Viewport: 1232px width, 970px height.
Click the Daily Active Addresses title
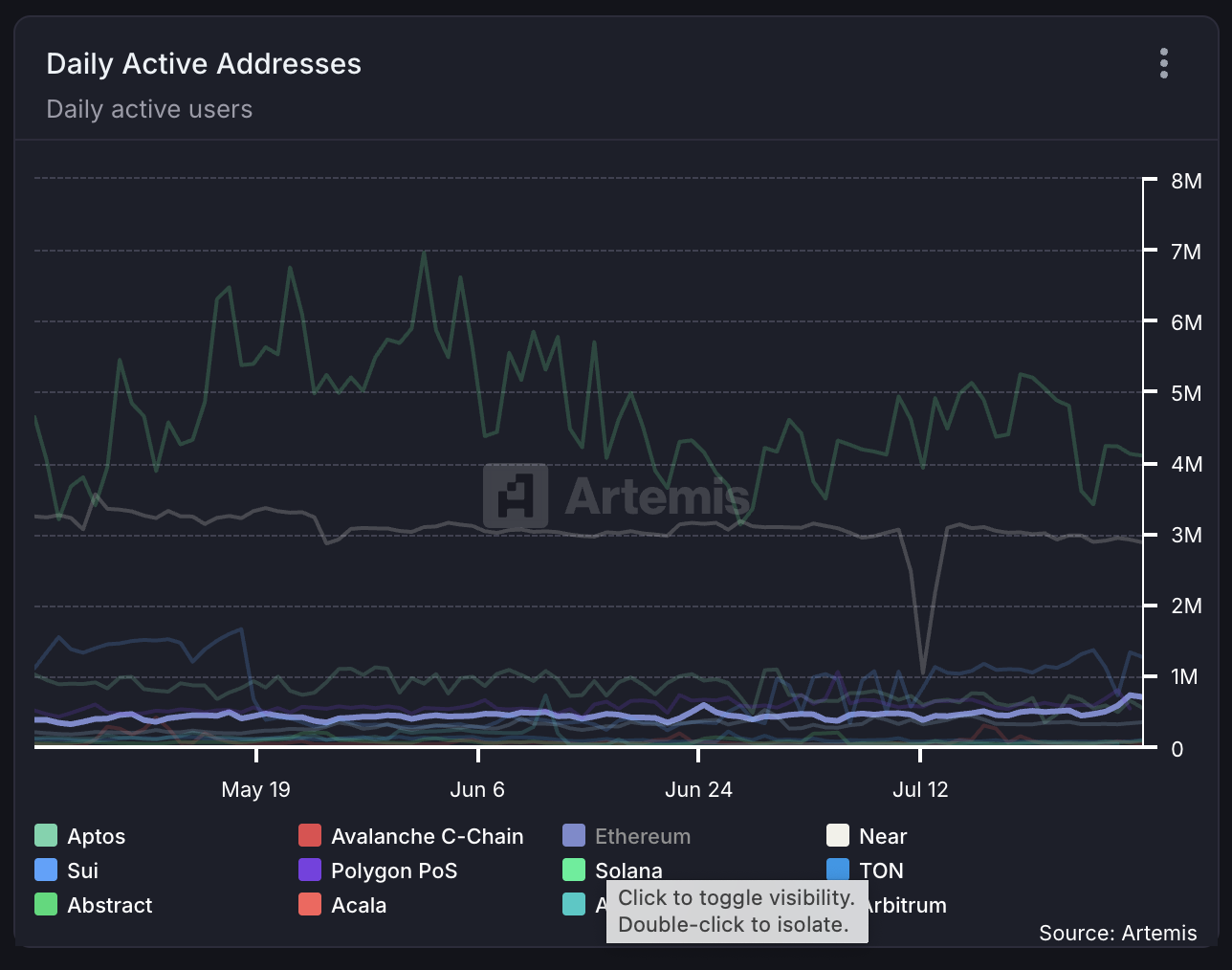pos(204,64)
